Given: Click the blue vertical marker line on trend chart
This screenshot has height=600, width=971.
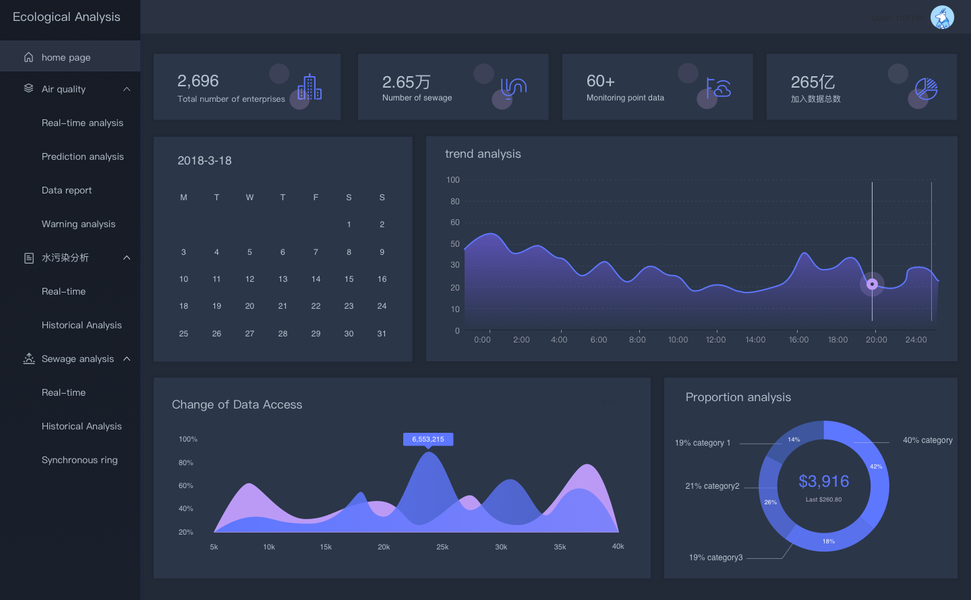Looking at the screenshot, I should tap(931, 251).
